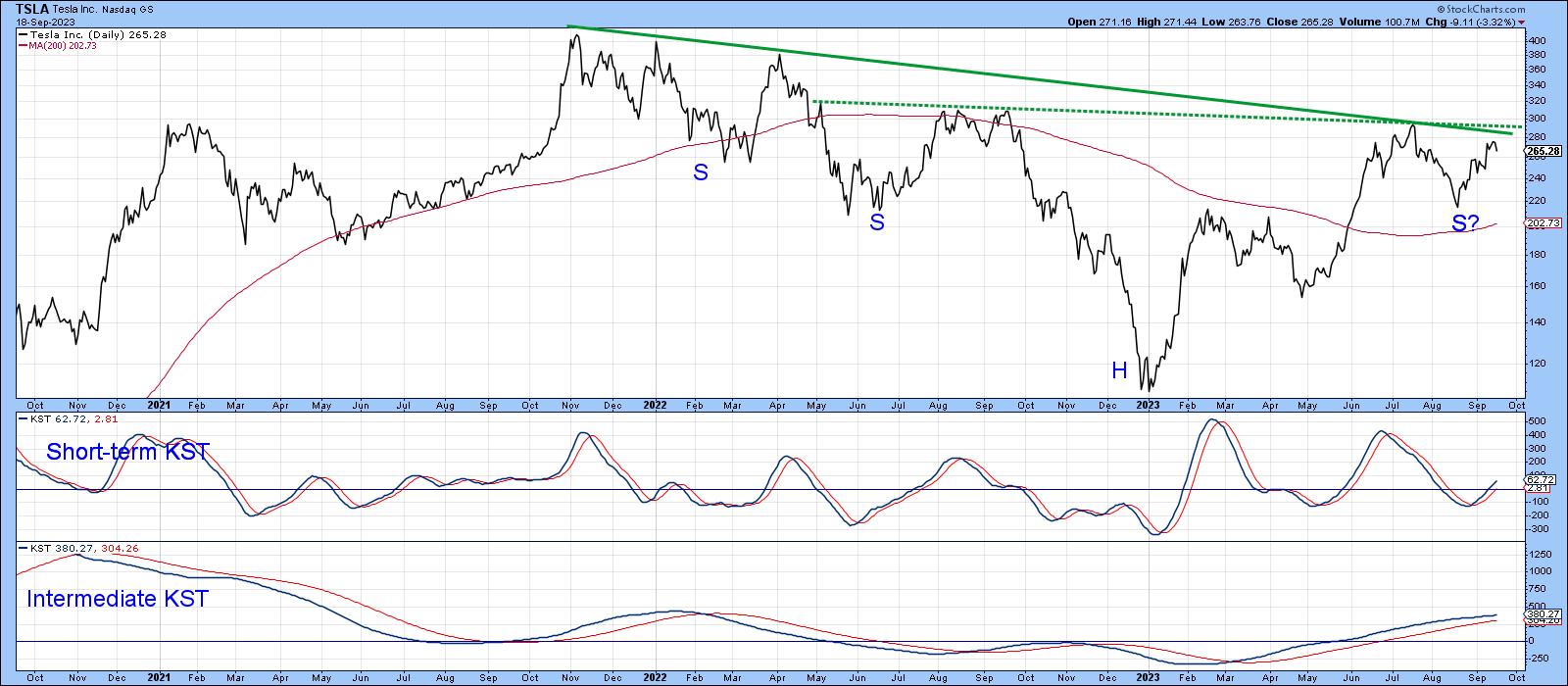Select the 'S' label near February 2022
The image size is (1568, 686).
[x=701, y=173]
